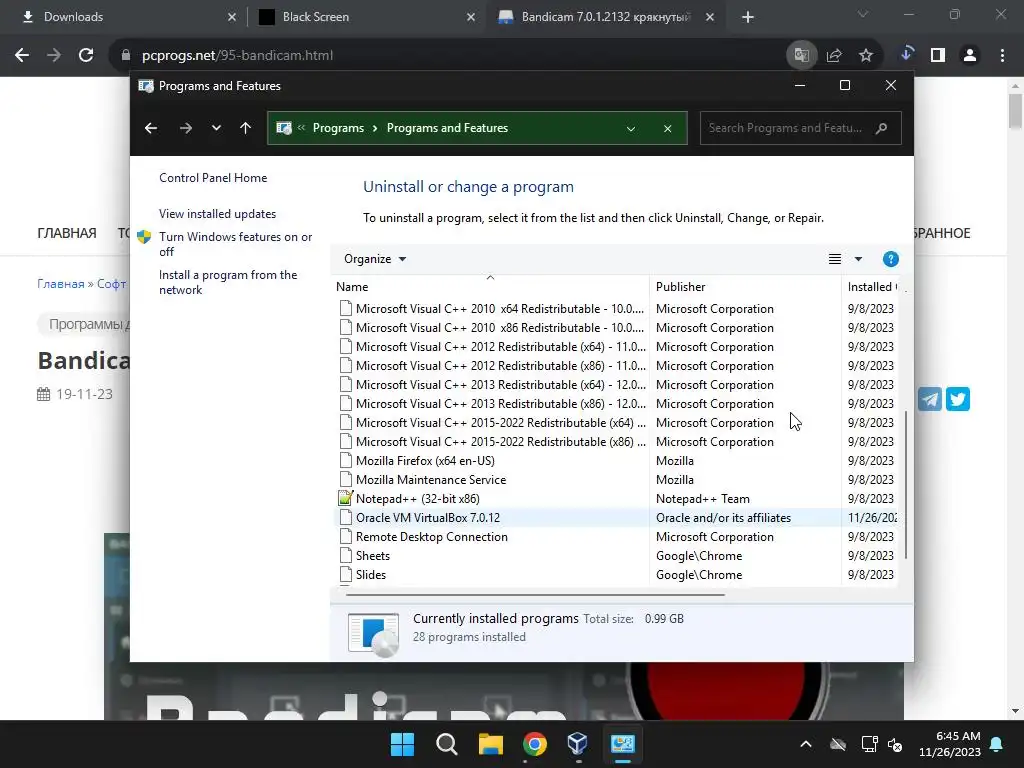Viewport: 1024px width, 768px height.
Task: Click the program list horizontal scrollbar
Action: tap(535, 595)
